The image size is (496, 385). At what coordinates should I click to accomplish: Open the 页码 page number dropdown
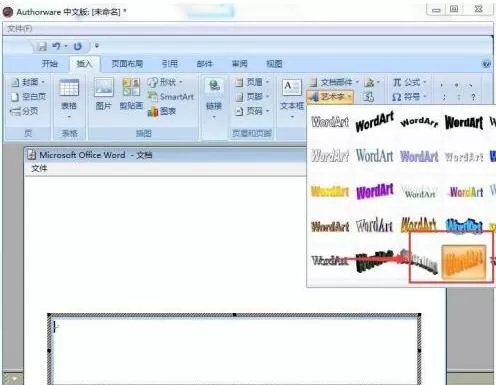[x=252, y=111]
